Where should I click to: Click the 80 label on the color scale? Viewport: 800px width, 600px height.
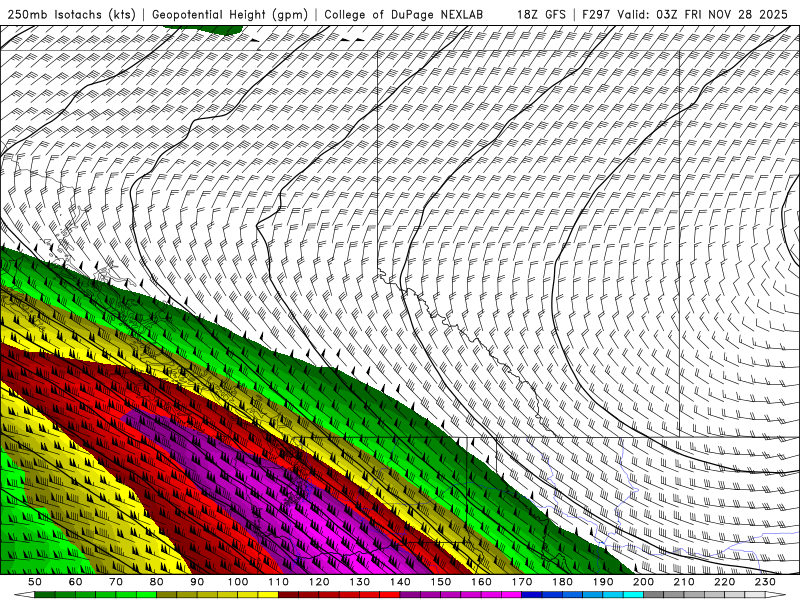(156, 582)
